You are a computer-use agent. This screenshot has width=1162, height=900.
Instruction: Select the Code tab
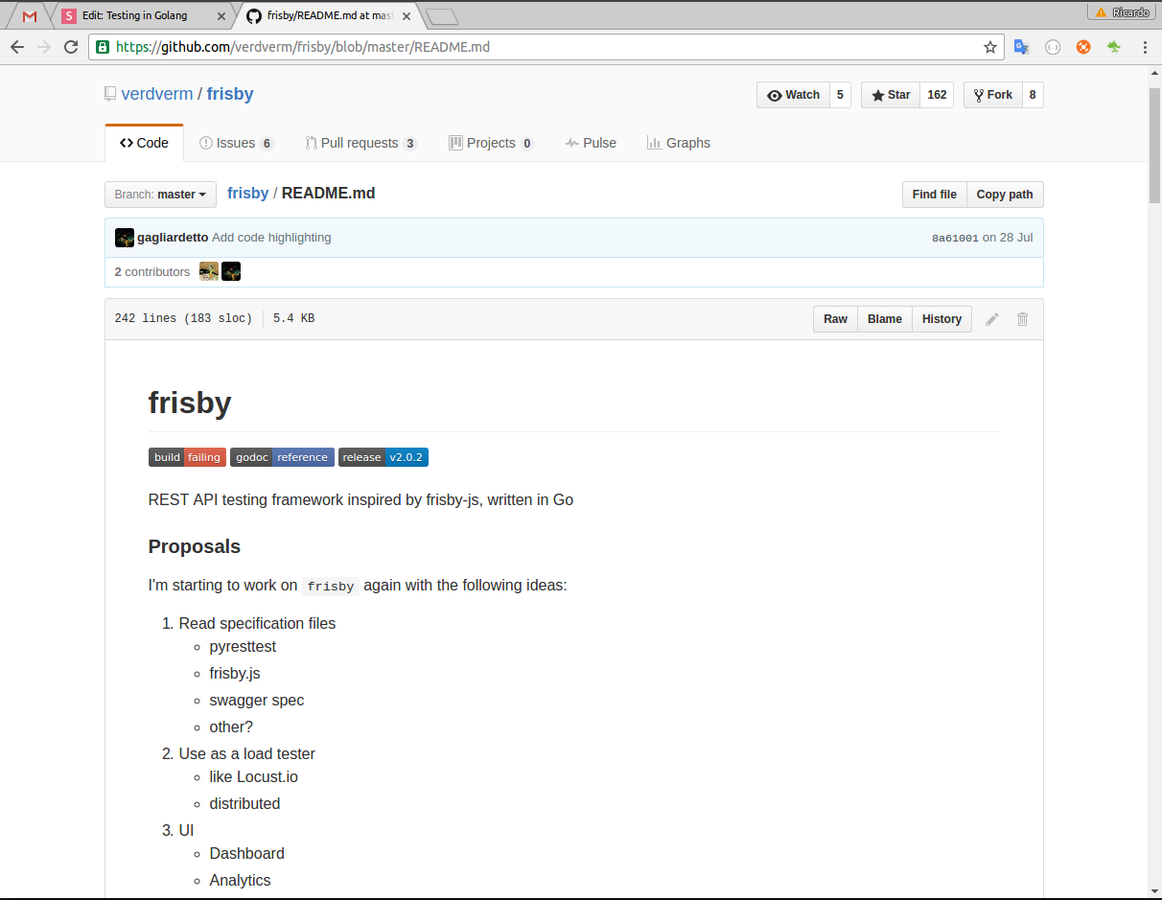pyautogui.click(x=144, y=143)
